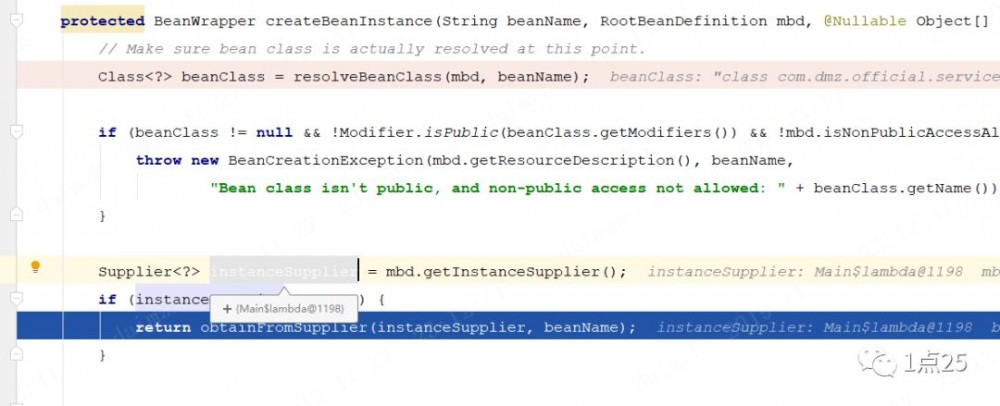Click the yellow lightbulb intention icon
The image size is (1000, 406).
click(36, 267)
